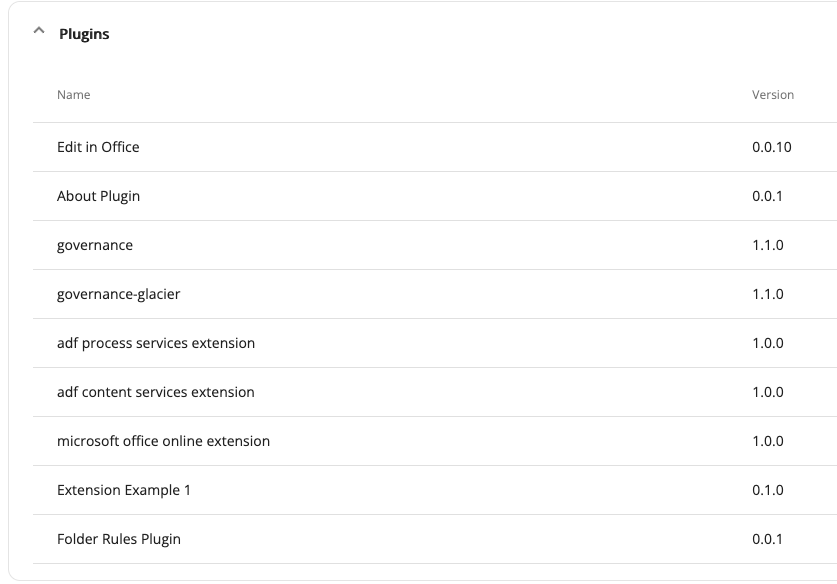The width and height of the screenshot is (837, 584).
Task: Click the Version column header
Action: tap(772, 94)
